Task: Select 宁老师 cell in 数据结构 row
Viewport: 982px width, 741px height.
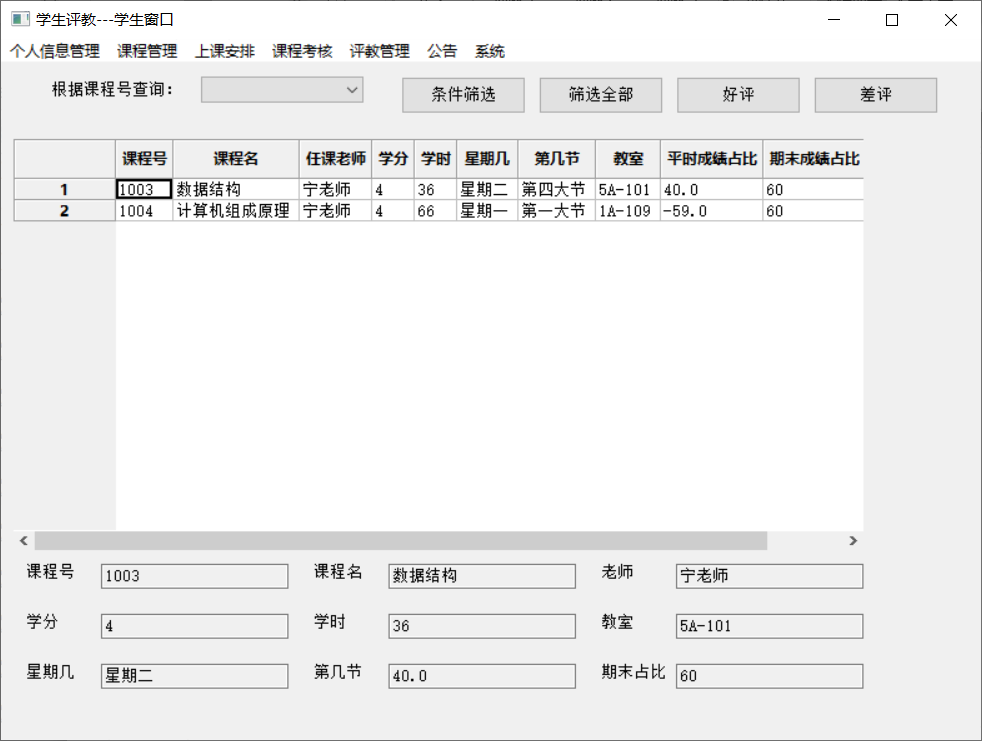Action: (x=336, y=189)
